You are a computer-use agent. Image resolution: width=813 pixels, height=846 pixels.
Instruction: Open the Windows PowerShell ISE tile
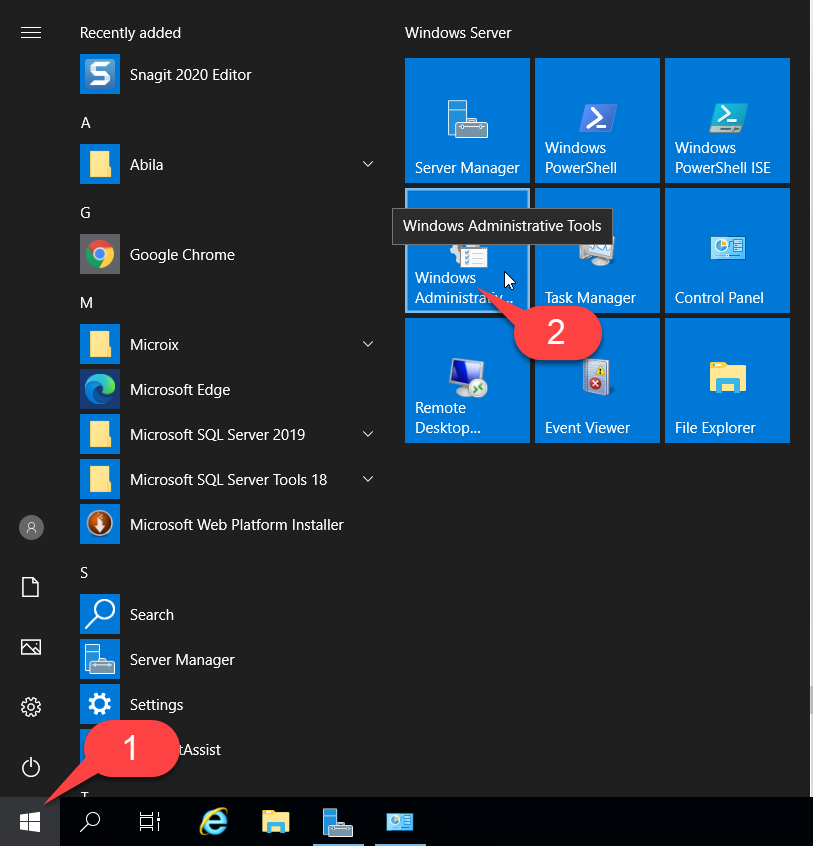click(727, 120)
